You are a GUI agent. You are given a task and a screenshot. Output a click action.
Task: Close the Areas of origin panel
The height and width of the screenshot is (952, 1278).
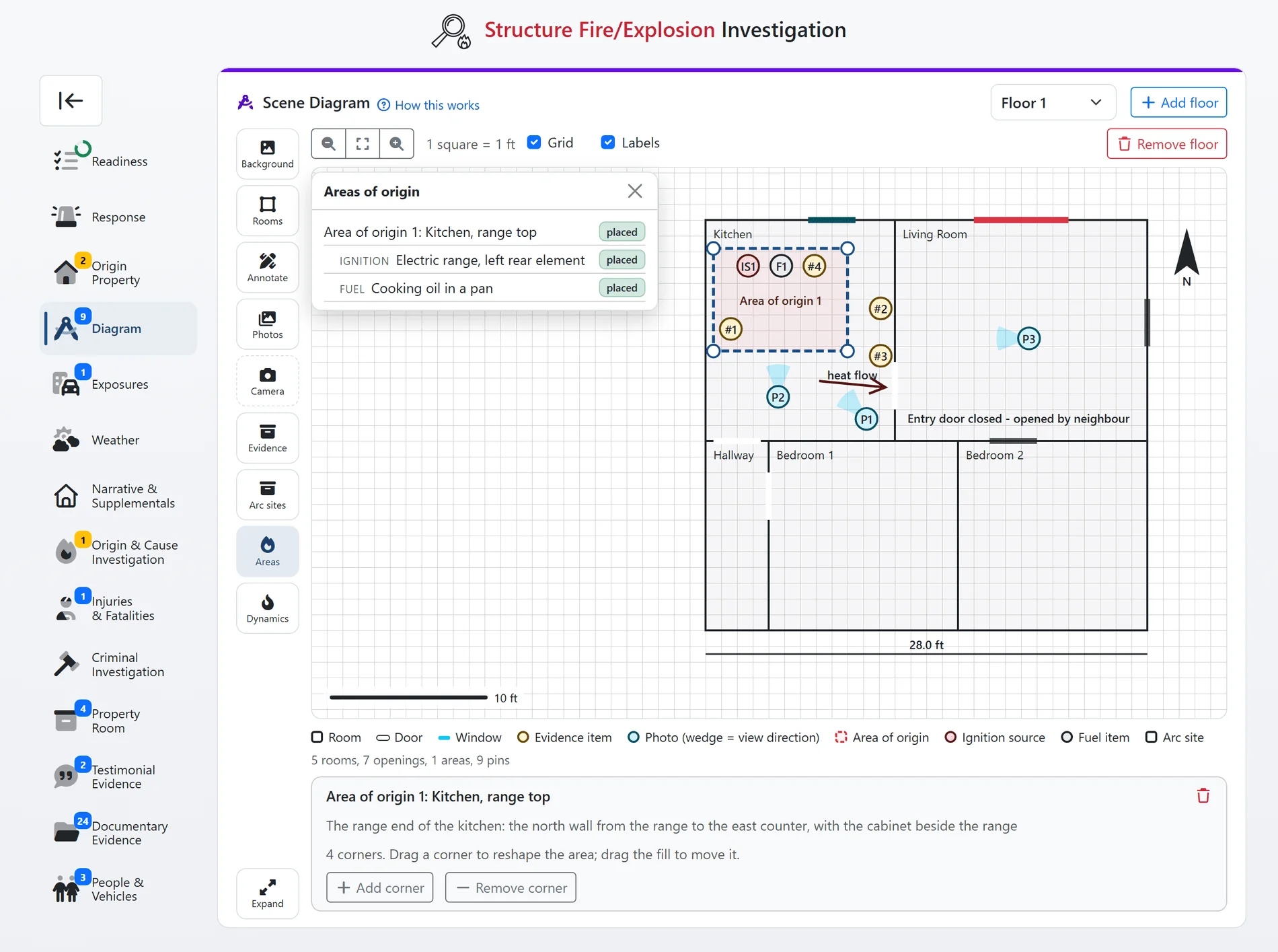coord(634,191)
